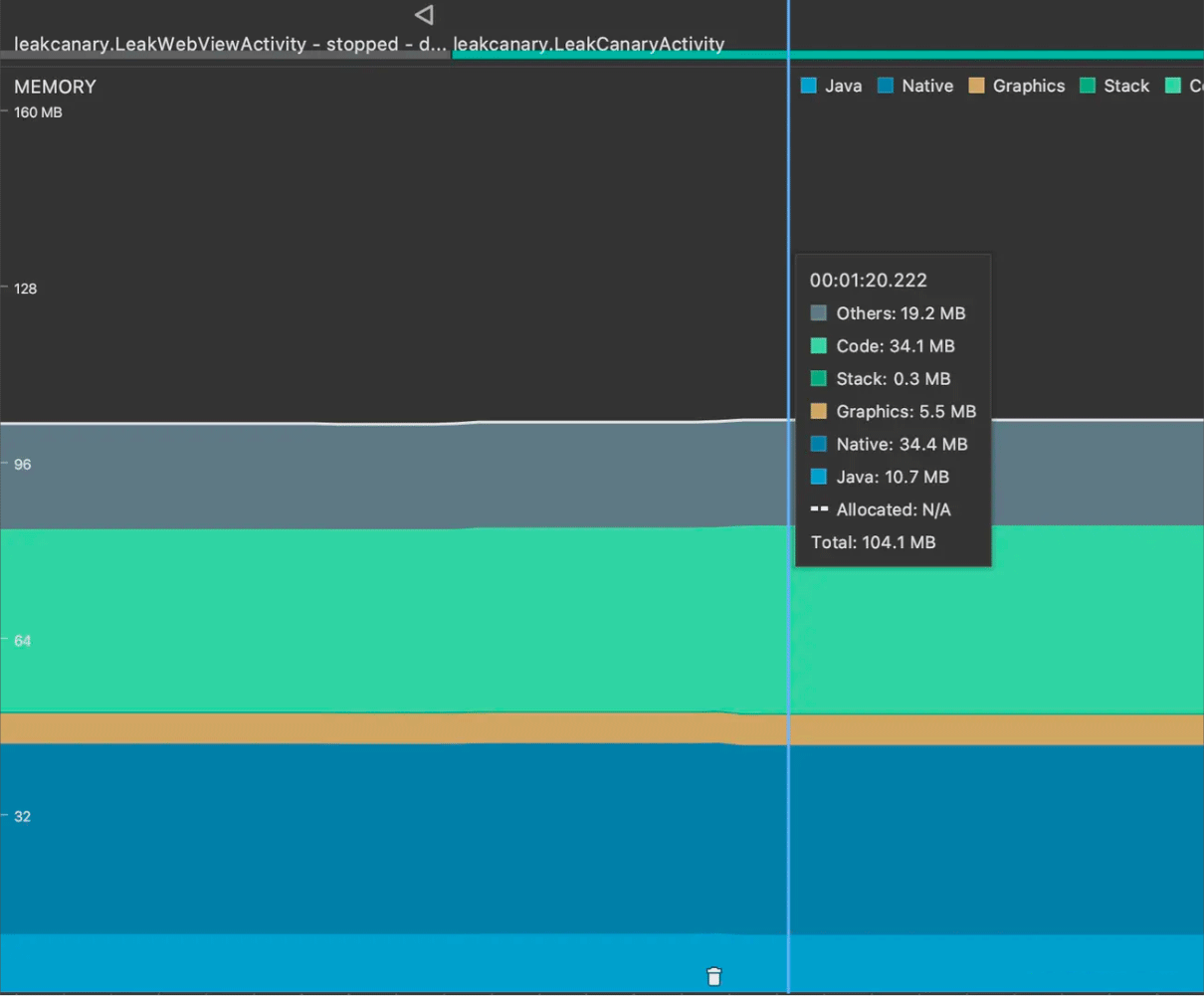This screenshot has height=996, width=1204.
Task: Click the LeakWebViewActivity stopped activity bar
Action: 226,54
